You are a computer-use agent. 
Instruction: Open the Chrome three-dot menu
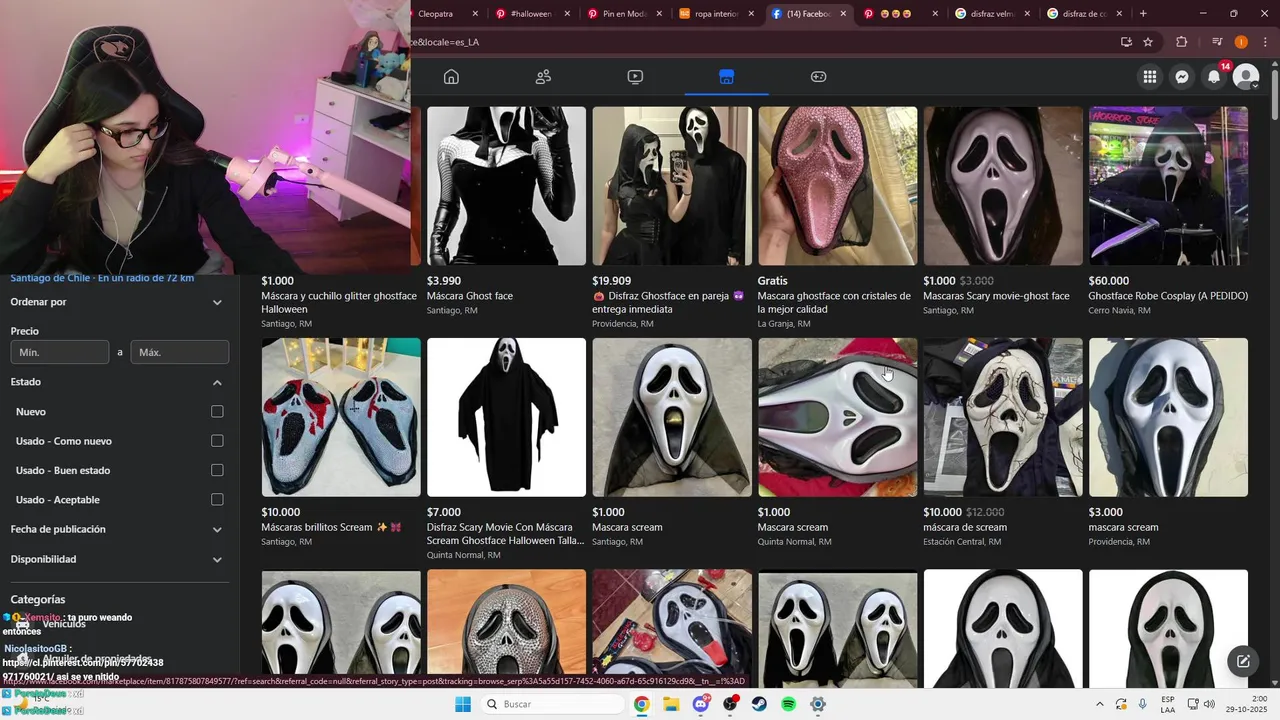tap(1265, 42)
